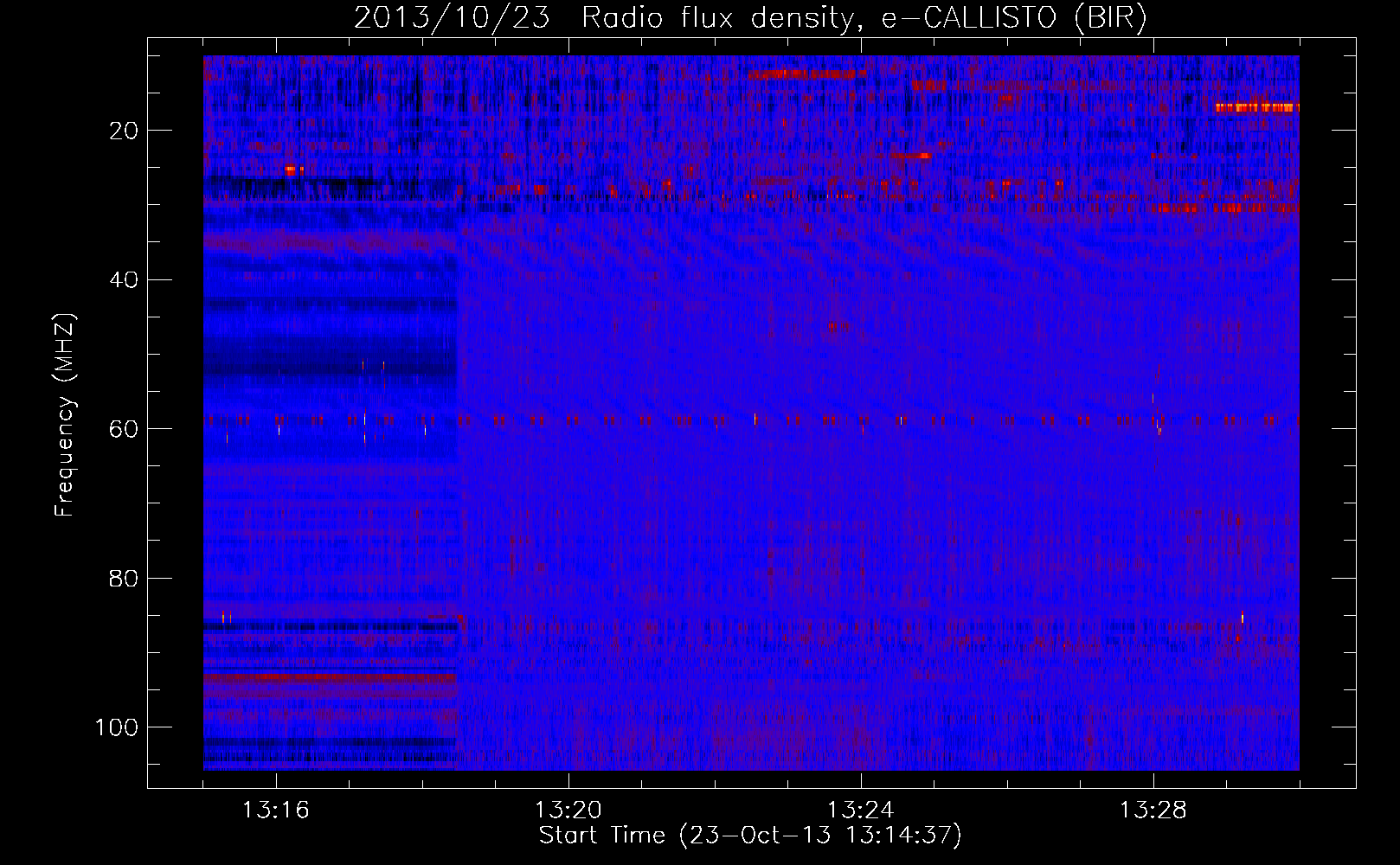Click the 13:24 time tick label

861,811
